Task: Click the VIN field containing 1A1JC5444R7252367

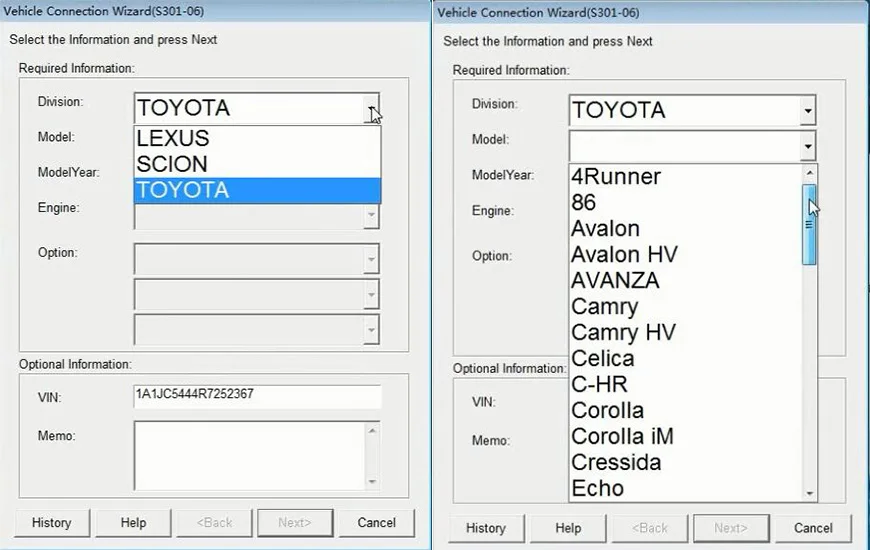Action: [x=257, y=396]
